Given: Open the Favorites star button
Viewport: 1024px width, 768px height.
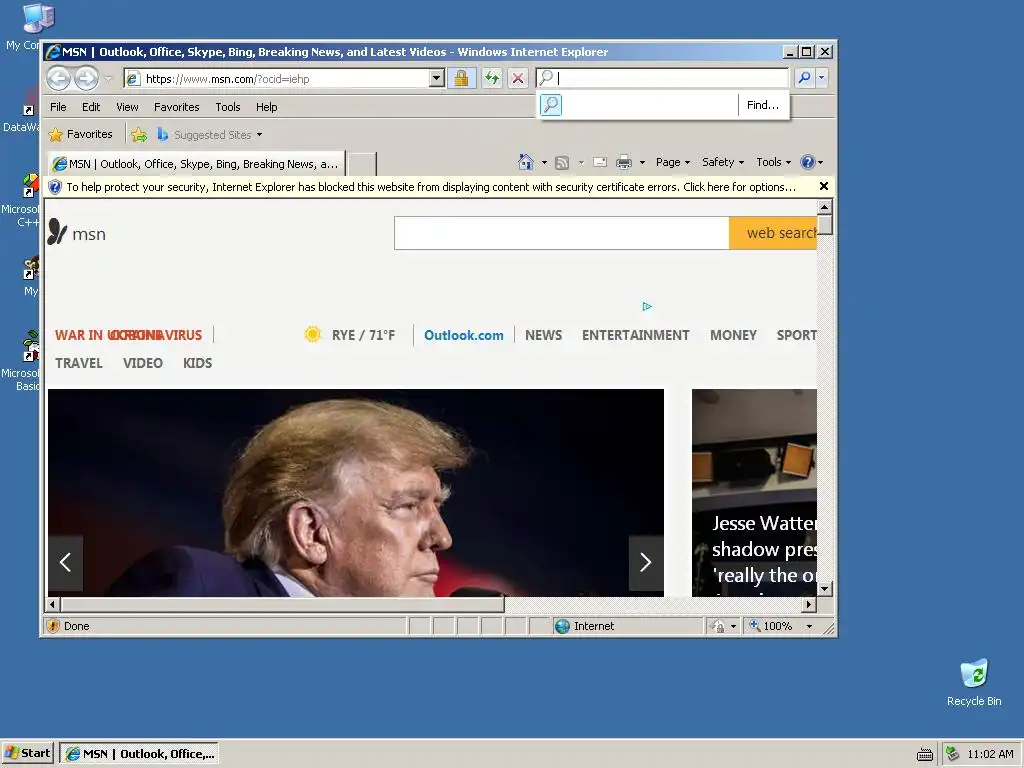Looking at the screenshot, I should tap(81, 135).
